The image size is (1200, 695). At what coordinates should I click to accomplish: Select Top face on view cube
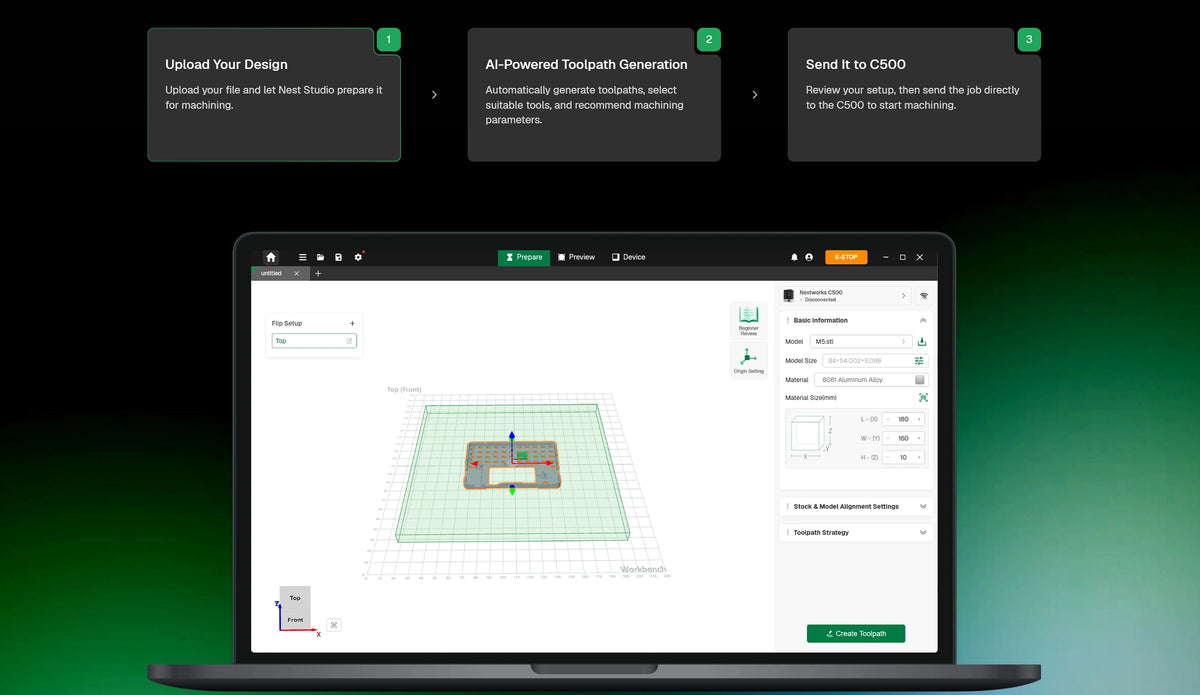pos(295,598)
